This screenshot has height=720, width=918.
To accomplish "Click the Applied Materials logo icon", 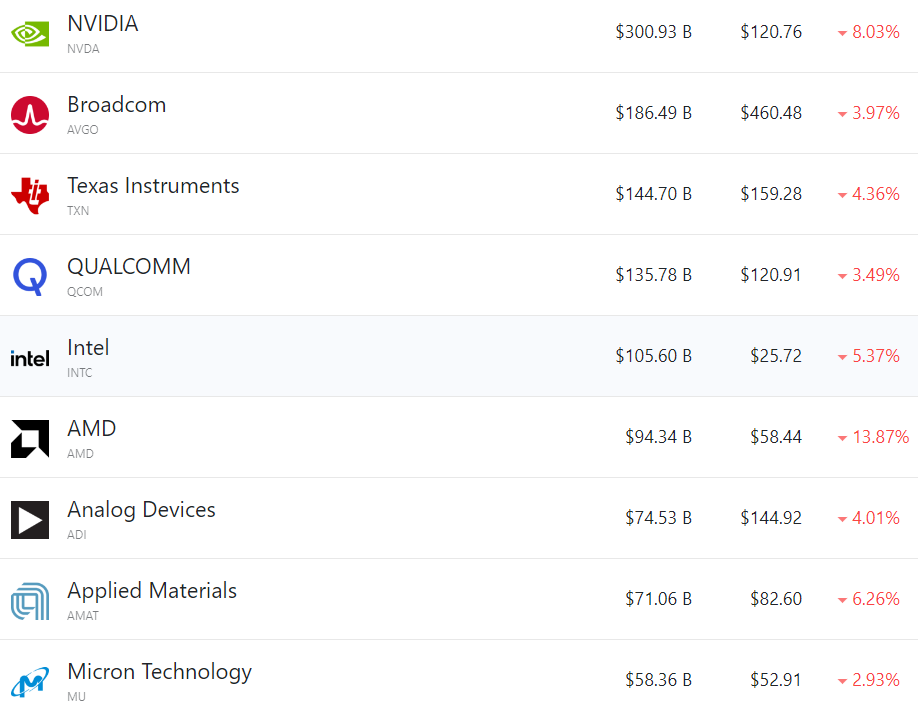I will coord(30,601).
